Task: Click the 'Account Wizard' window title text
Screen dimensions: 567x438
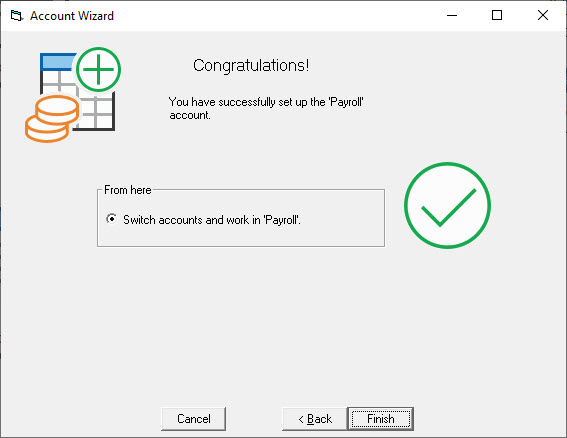Action: (x=72, y=16)
